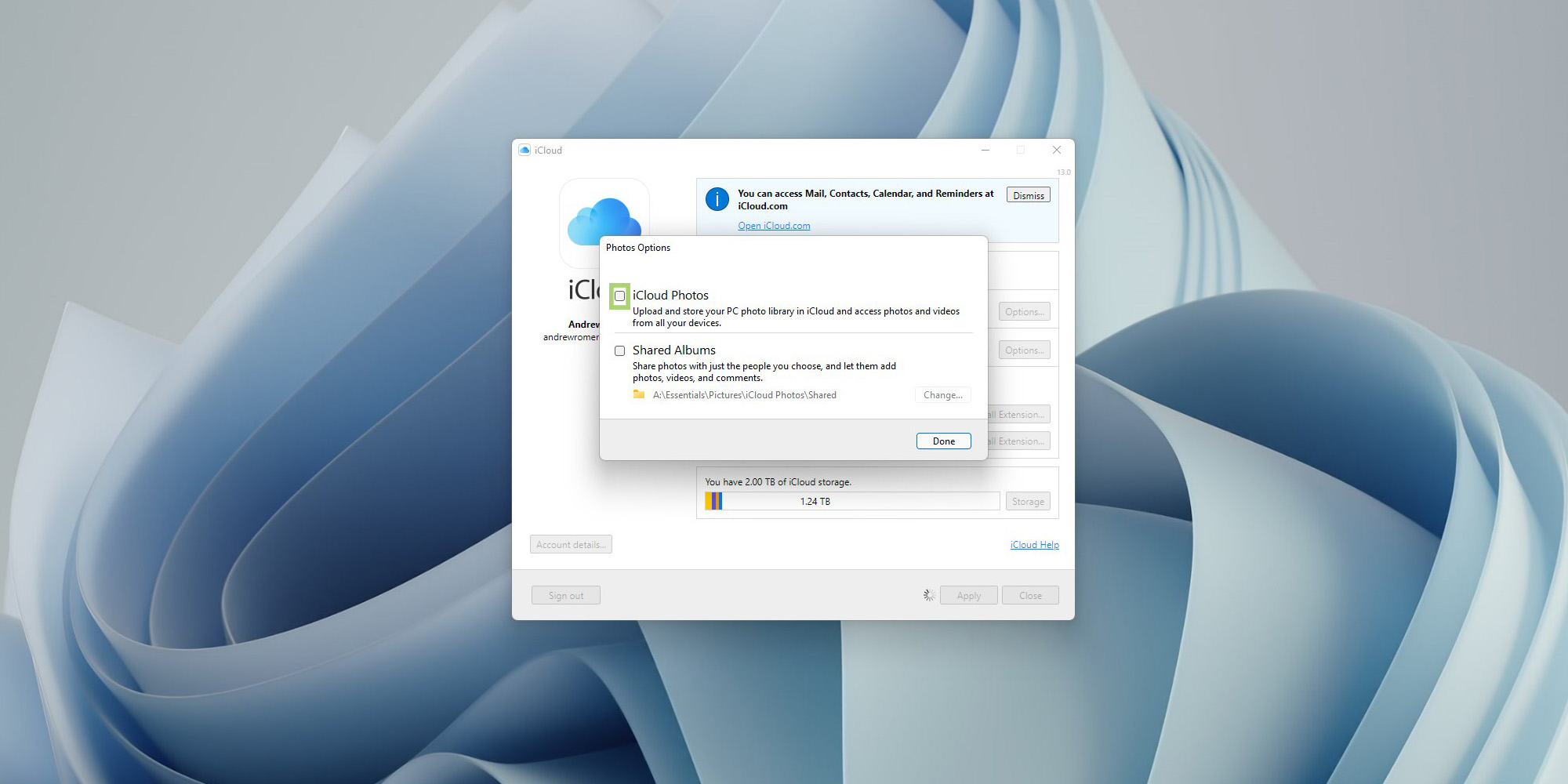Image resolution: width=1568 pixels, height=784 pixels.
Task: Click the Storage button
Action: (1027, 502)
